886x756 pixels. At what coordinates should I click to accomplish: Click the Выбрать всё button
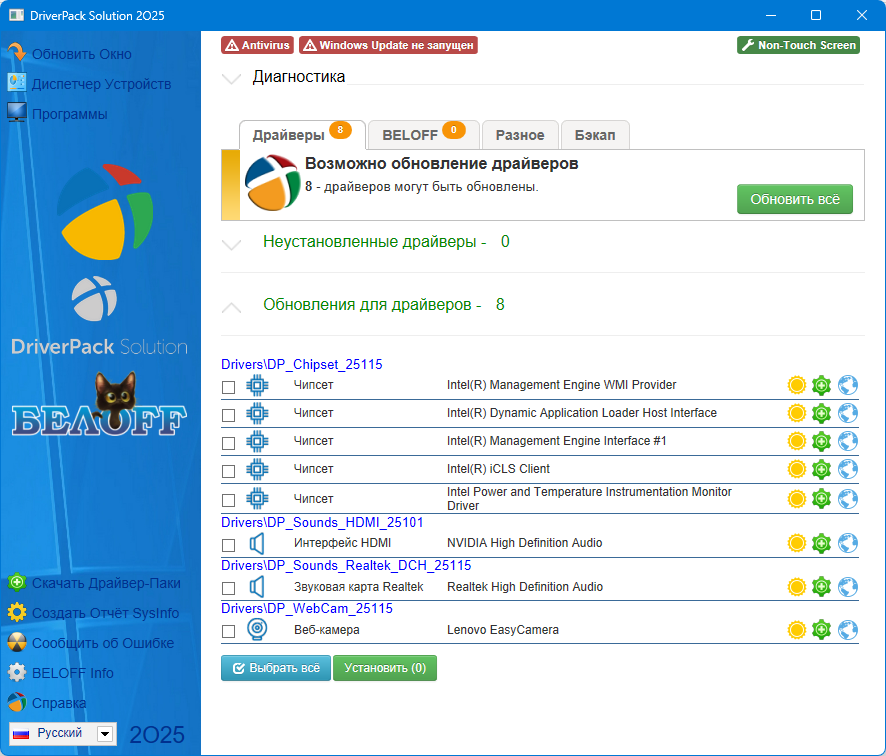[x=275, y=668]
